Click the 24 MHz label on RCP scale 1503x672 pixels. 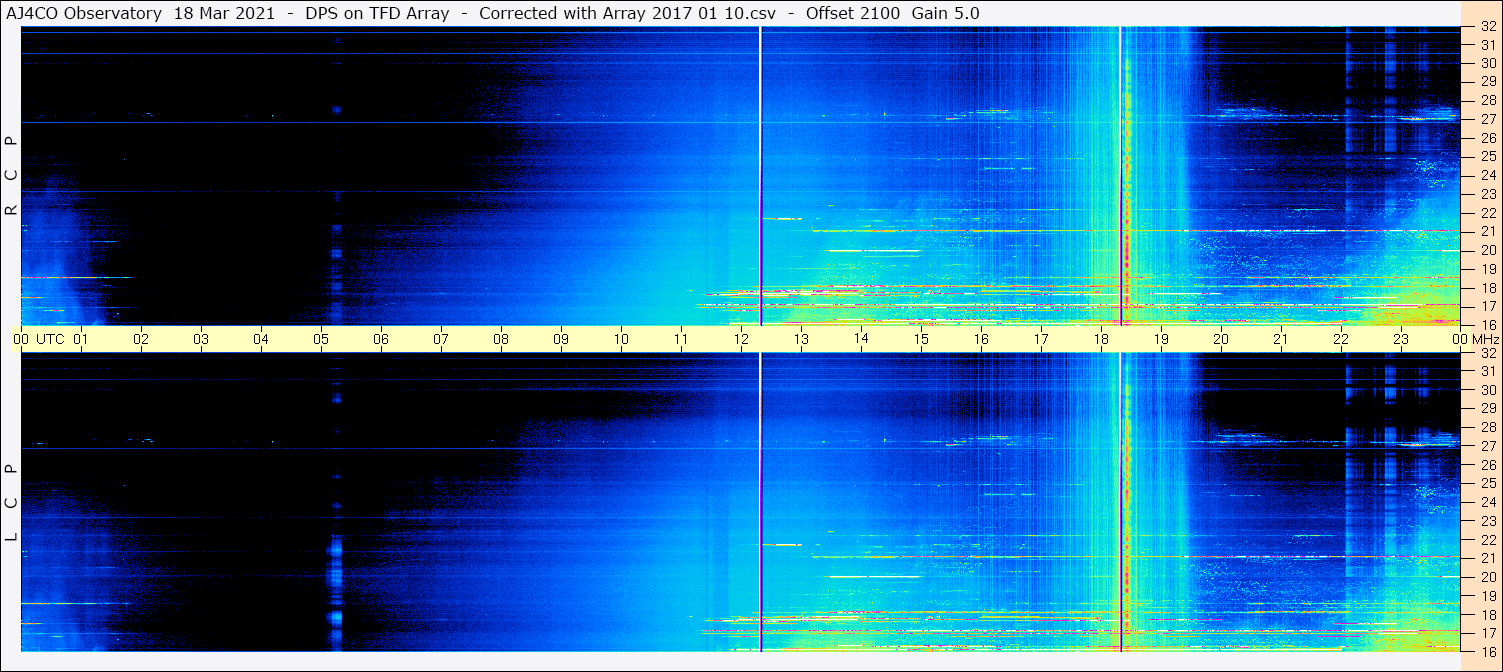[1487, 175]
